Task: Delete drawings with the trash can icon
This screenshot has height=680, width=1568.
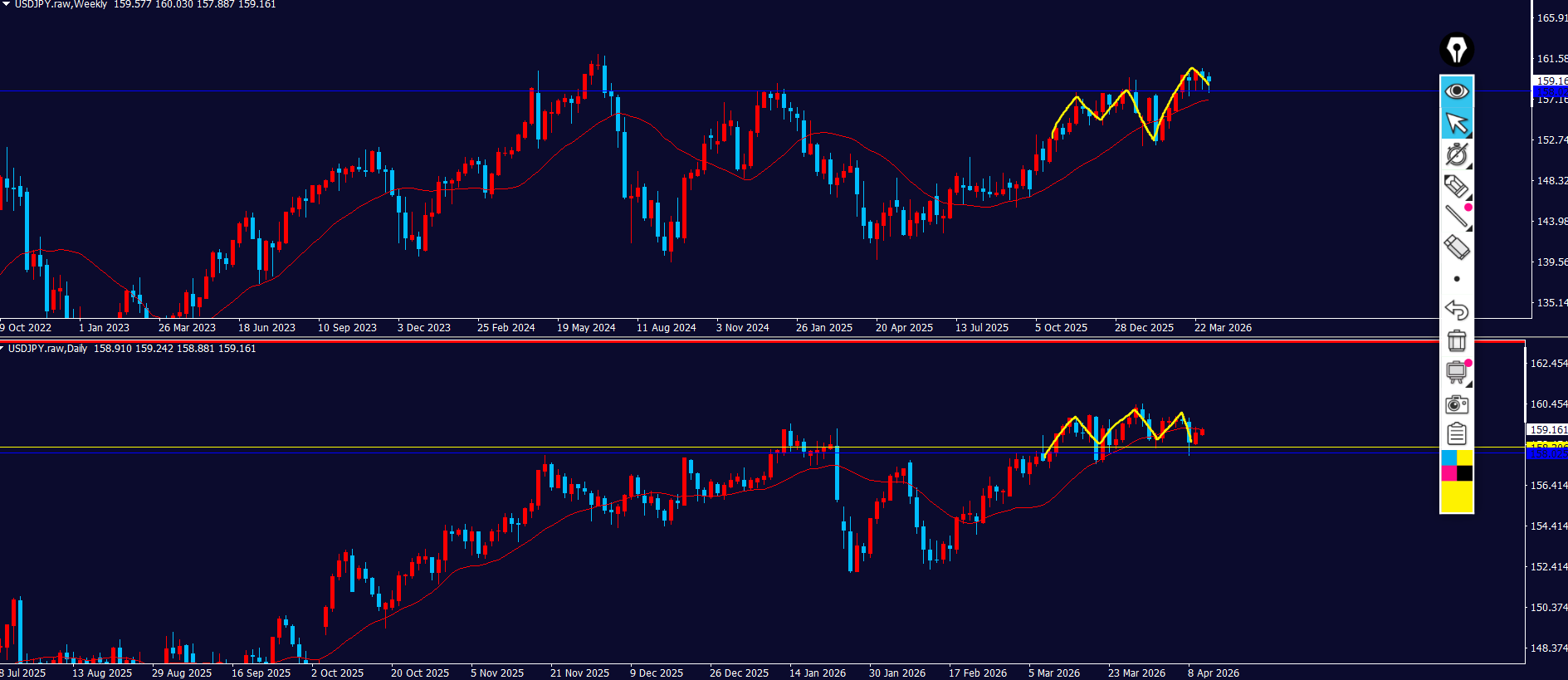Action: coord(1456,340)
